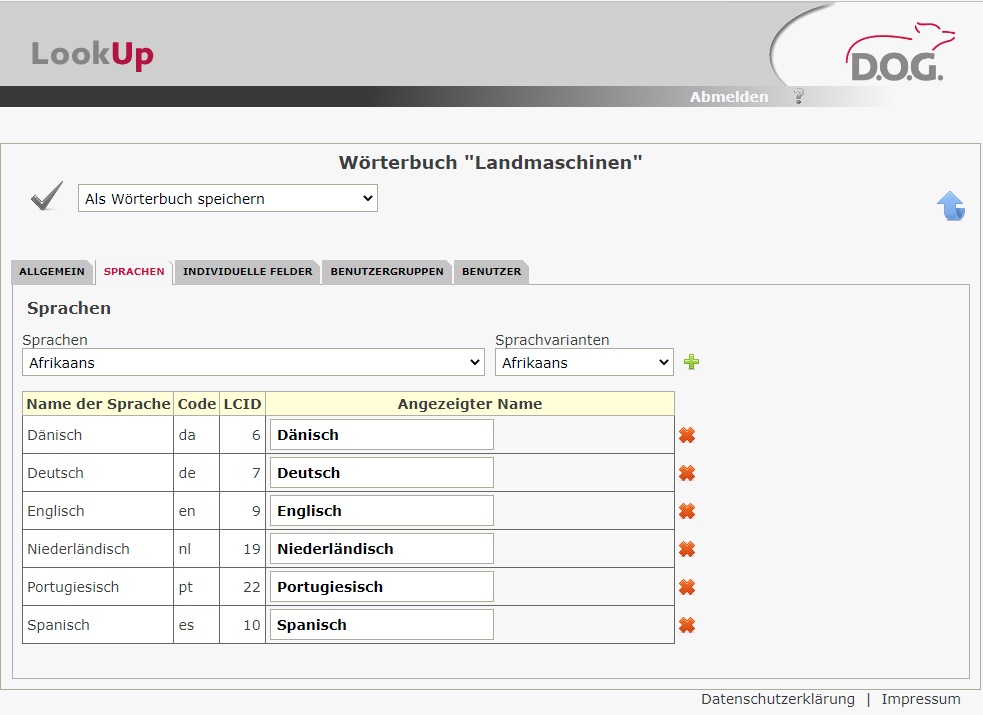The width and height of the screenshot is (983, 715).
Task: Click the Abmelden logout link
Action: (729, 97)
